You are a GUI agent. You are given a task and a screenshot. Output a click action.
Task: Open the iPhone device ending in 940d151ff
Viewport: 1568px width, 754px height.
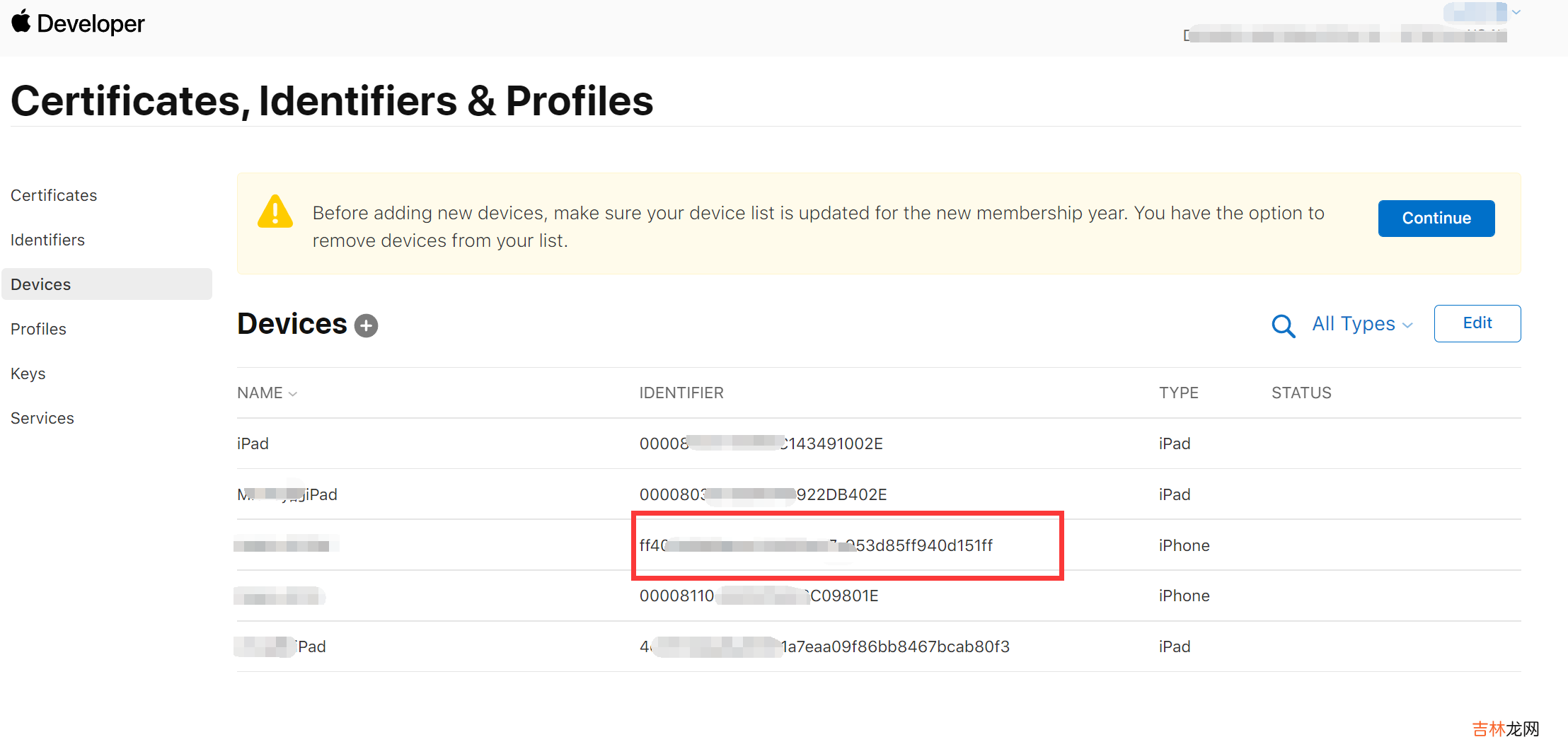[x=815, y=545]
